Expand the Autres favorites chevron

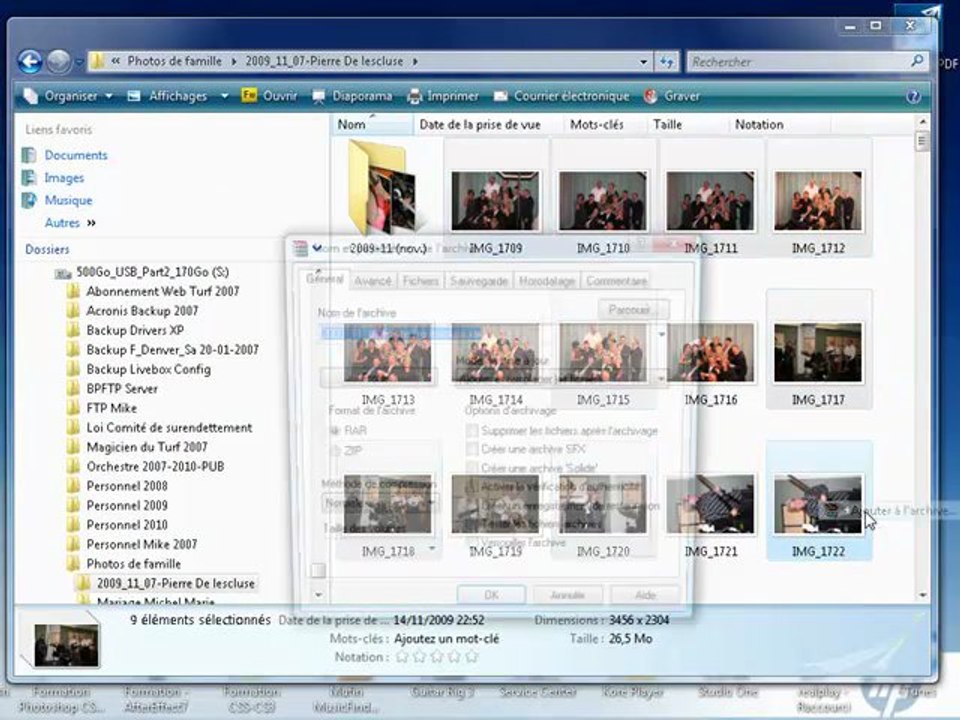[x=91, y=223]
